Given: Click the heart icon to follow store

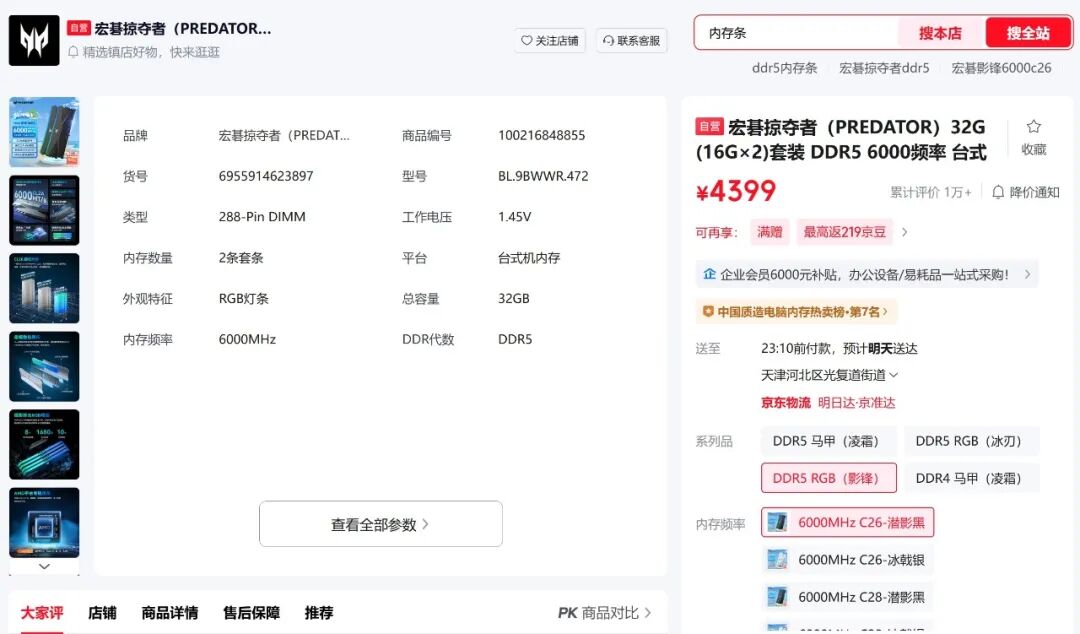Looking at the screenshot, I should coord(526,41).
